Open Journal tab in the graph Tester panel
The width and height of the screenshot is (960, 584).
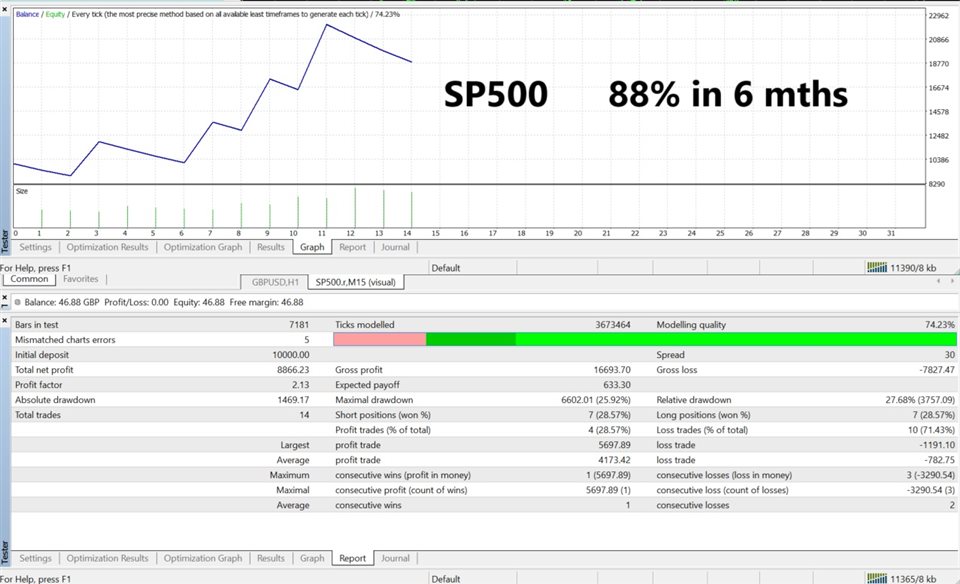[x=395, y=247]
